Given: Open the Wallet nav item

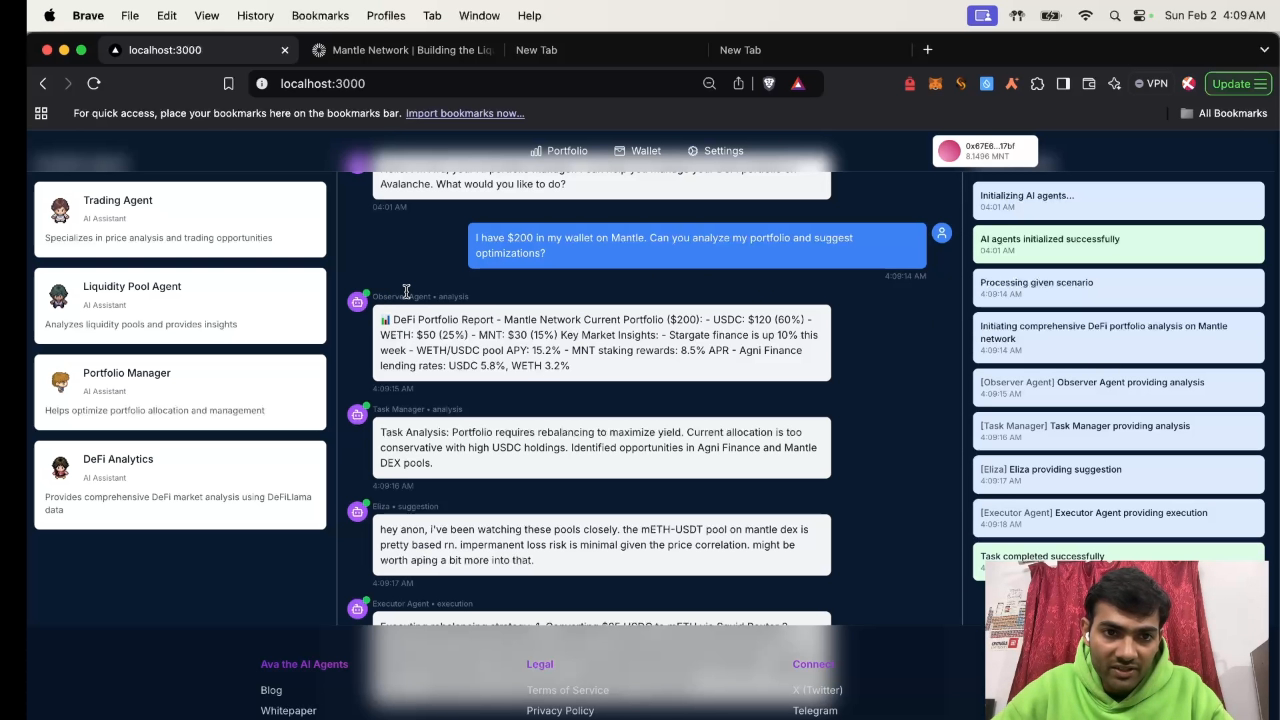Looking at the screenshot, I should (637, 151).
